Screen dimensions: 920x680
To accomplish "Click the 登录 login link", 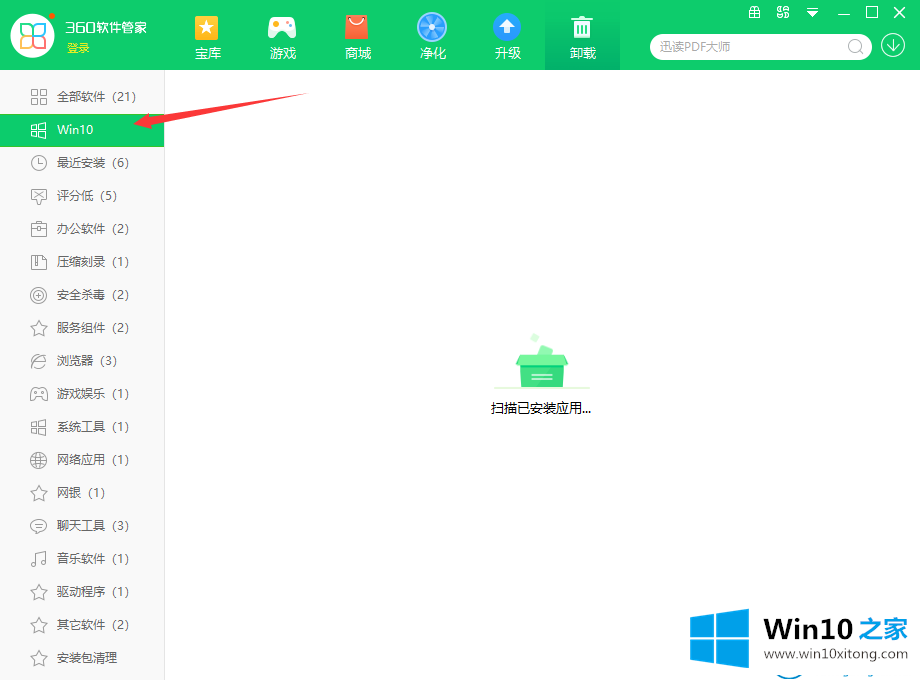I will pyautogui.click(x=78, y=48).
